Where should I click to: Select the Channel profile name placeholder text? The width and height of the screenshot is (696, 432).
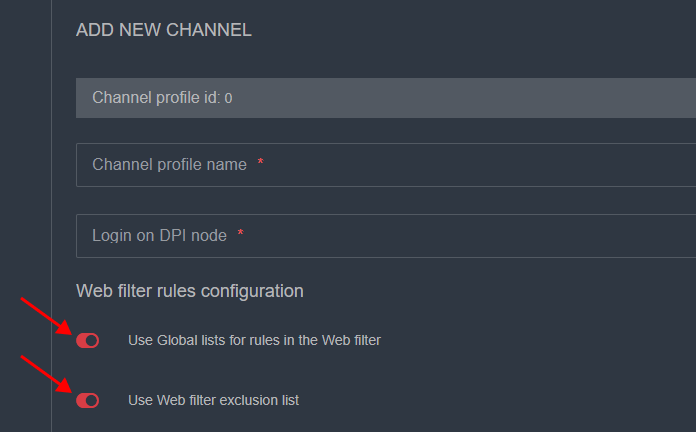pos(169,165)
